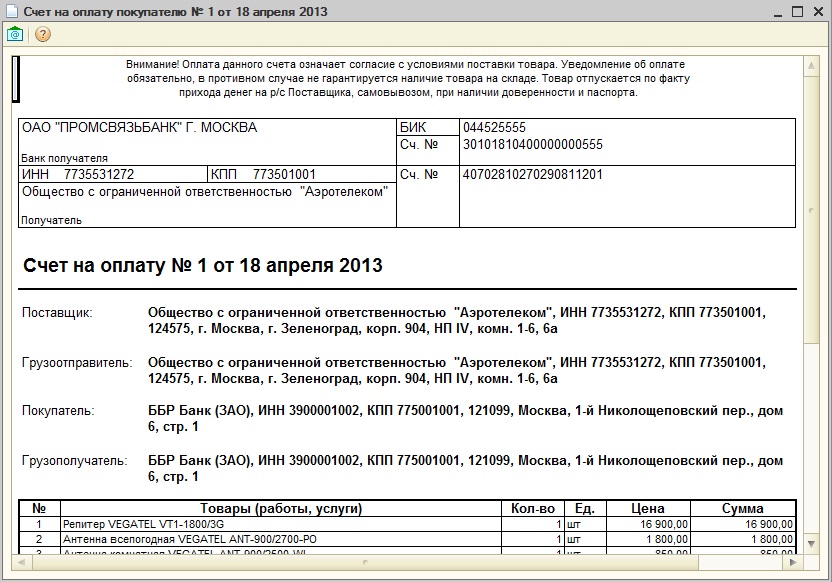
Task: Click the horizontal scrollbar left arrow
Action: [x=21, y=562]
